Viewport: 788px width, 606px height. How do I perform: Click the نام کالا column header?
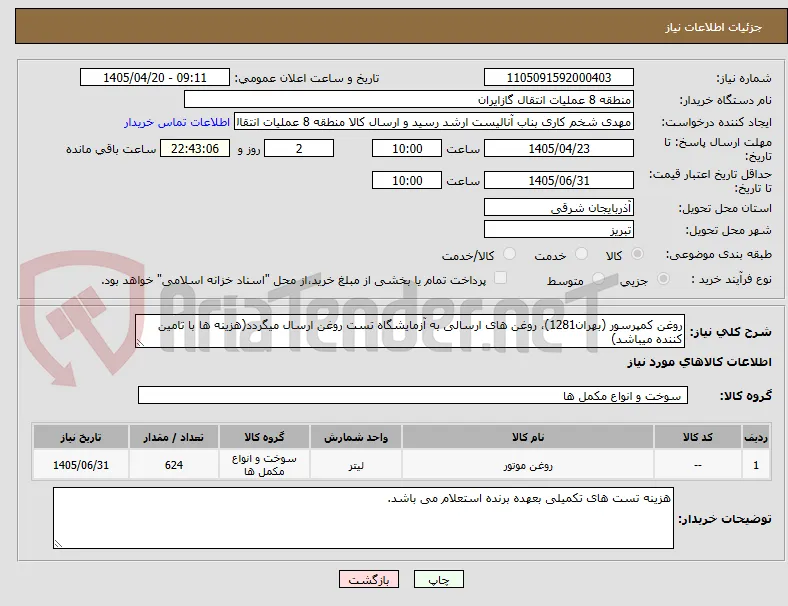point(528,437)
